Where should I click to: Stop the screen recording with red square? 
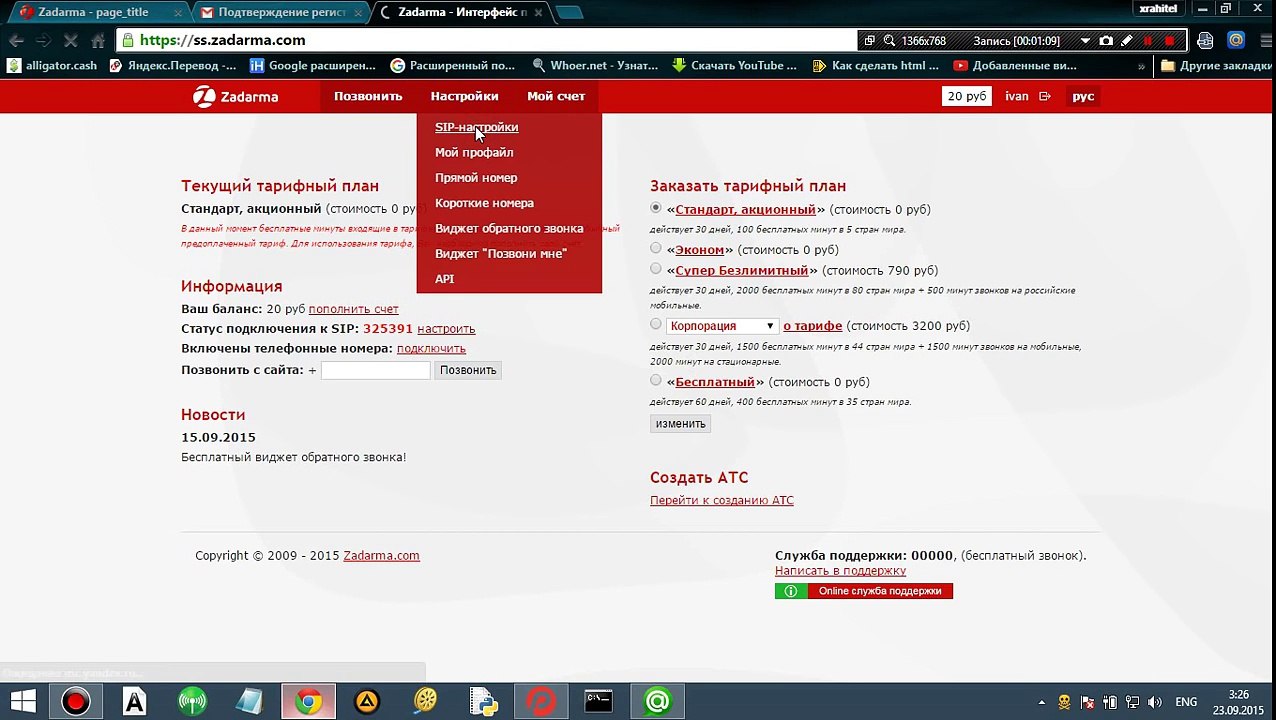(1170, 41)
